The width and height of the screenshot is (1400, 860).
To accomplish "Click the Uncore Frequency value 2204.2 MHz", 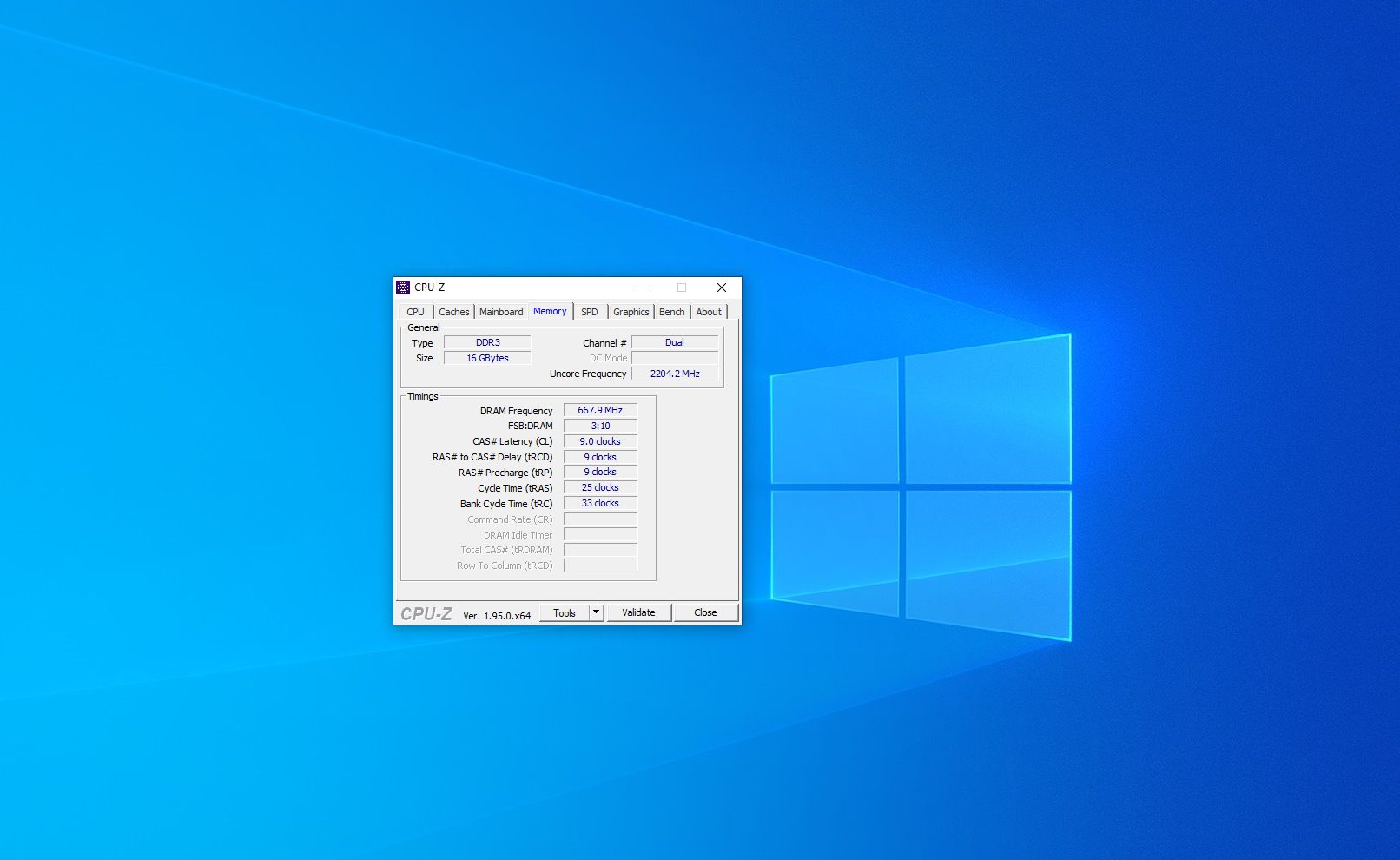I will pos(675,374).
